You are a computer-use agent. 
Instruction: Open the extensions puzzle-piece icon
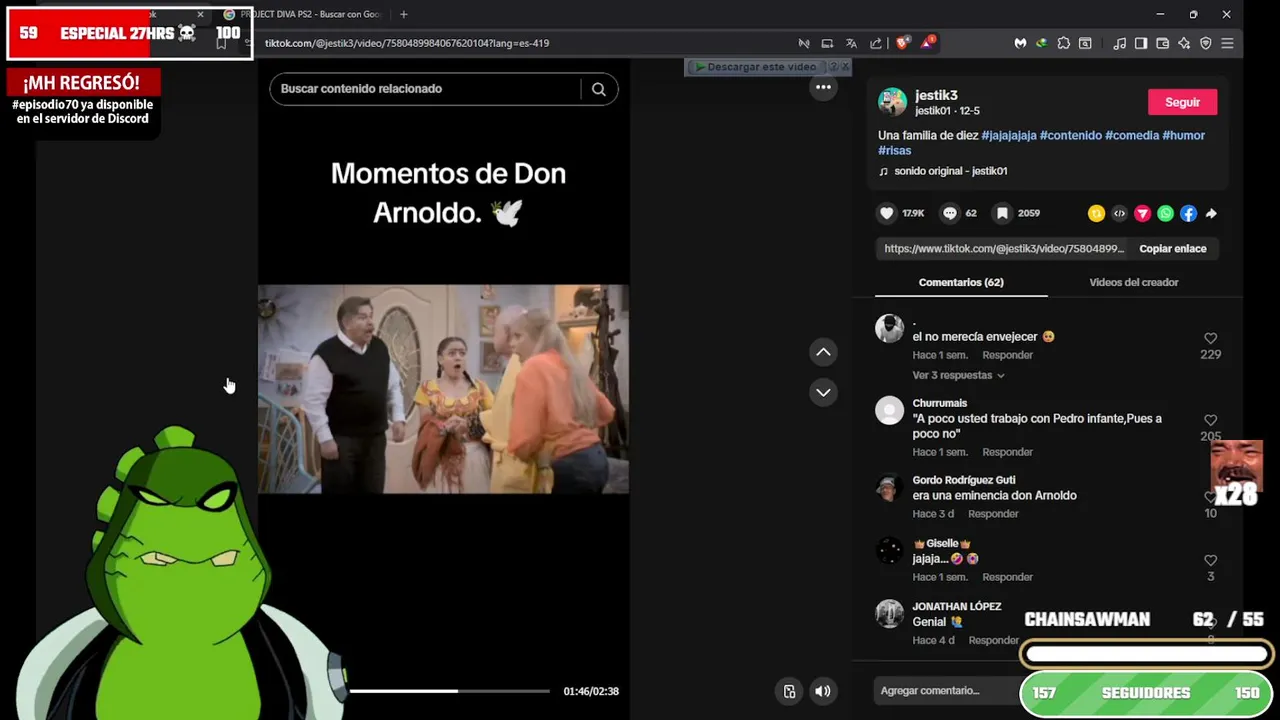pyautogui.click(x=1063, y=43)
